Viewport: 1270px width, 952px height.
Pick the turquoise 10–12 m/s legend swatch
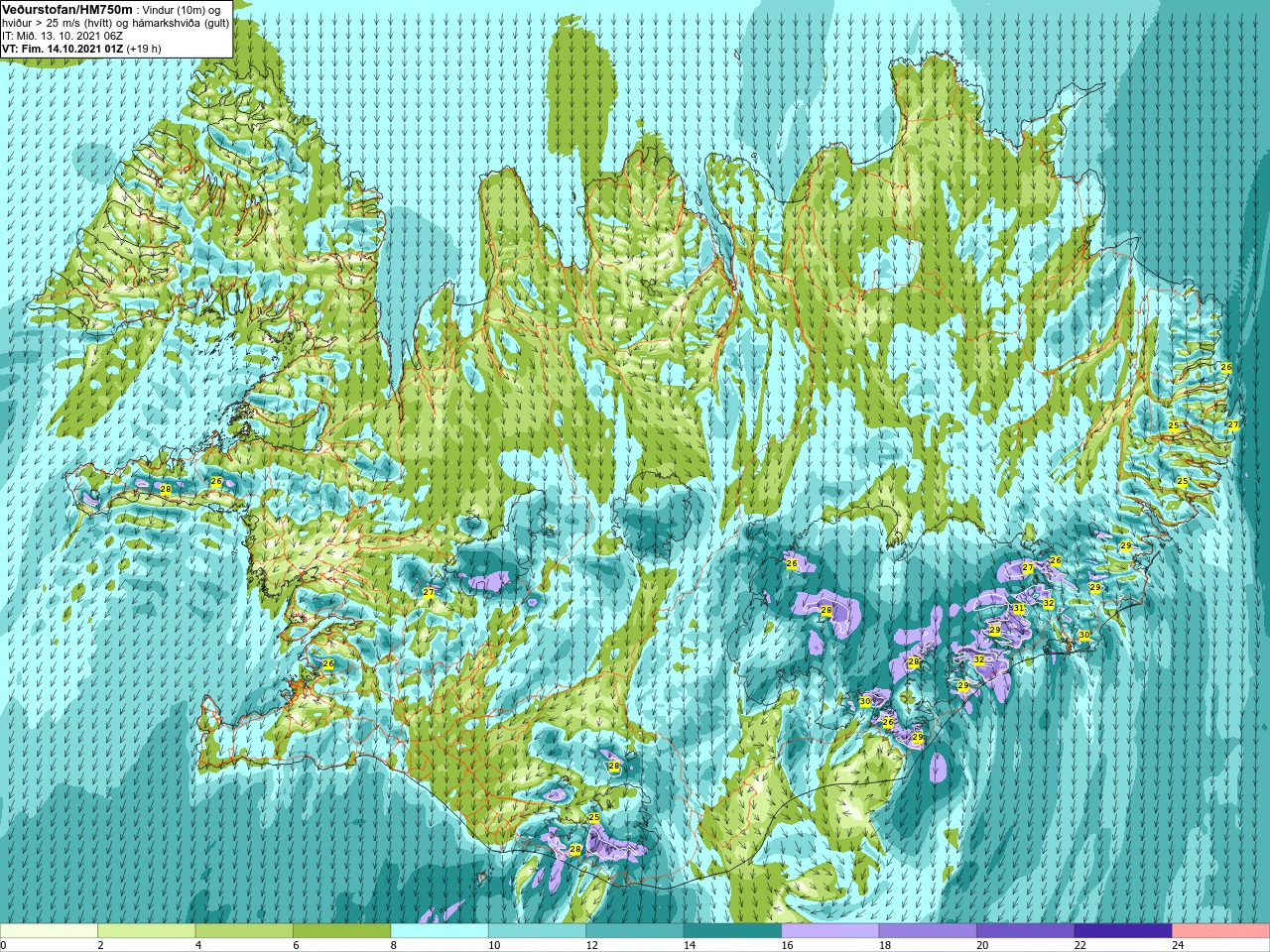pyautogui.click(x=537, y=931)
